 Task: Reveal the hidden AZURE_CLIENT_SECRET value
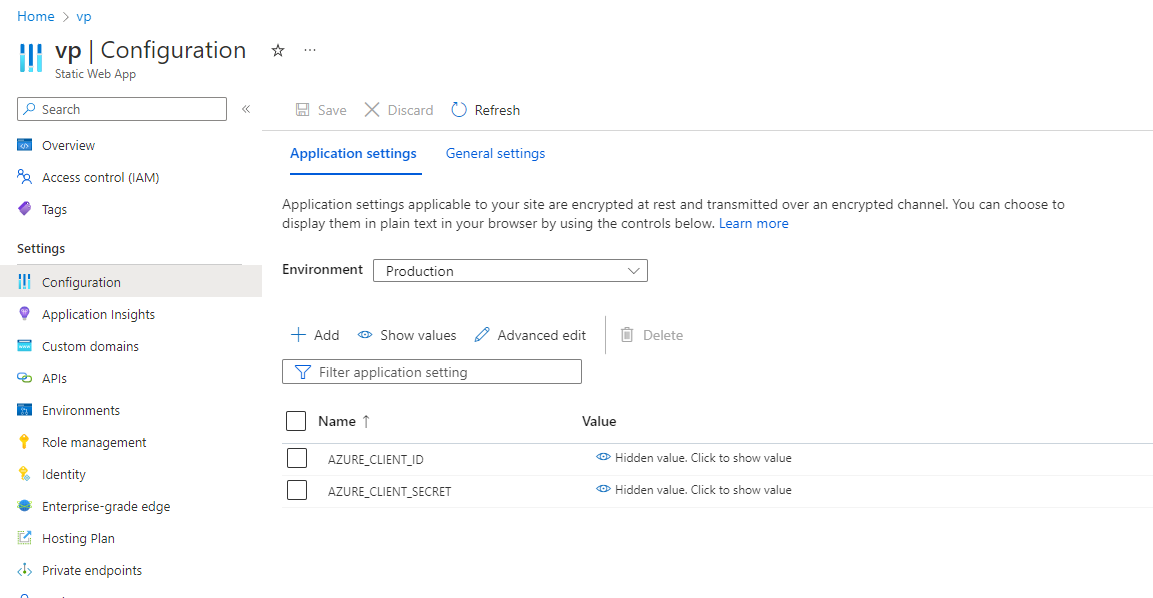tap(694, 490)
